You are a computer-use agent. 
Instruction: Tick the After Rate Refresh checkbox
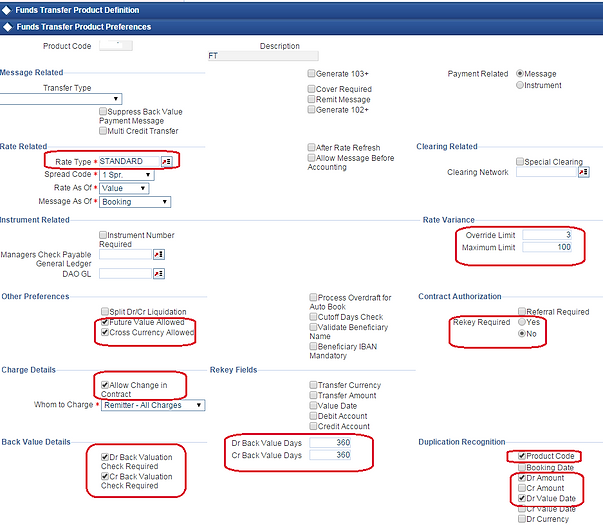311,147
